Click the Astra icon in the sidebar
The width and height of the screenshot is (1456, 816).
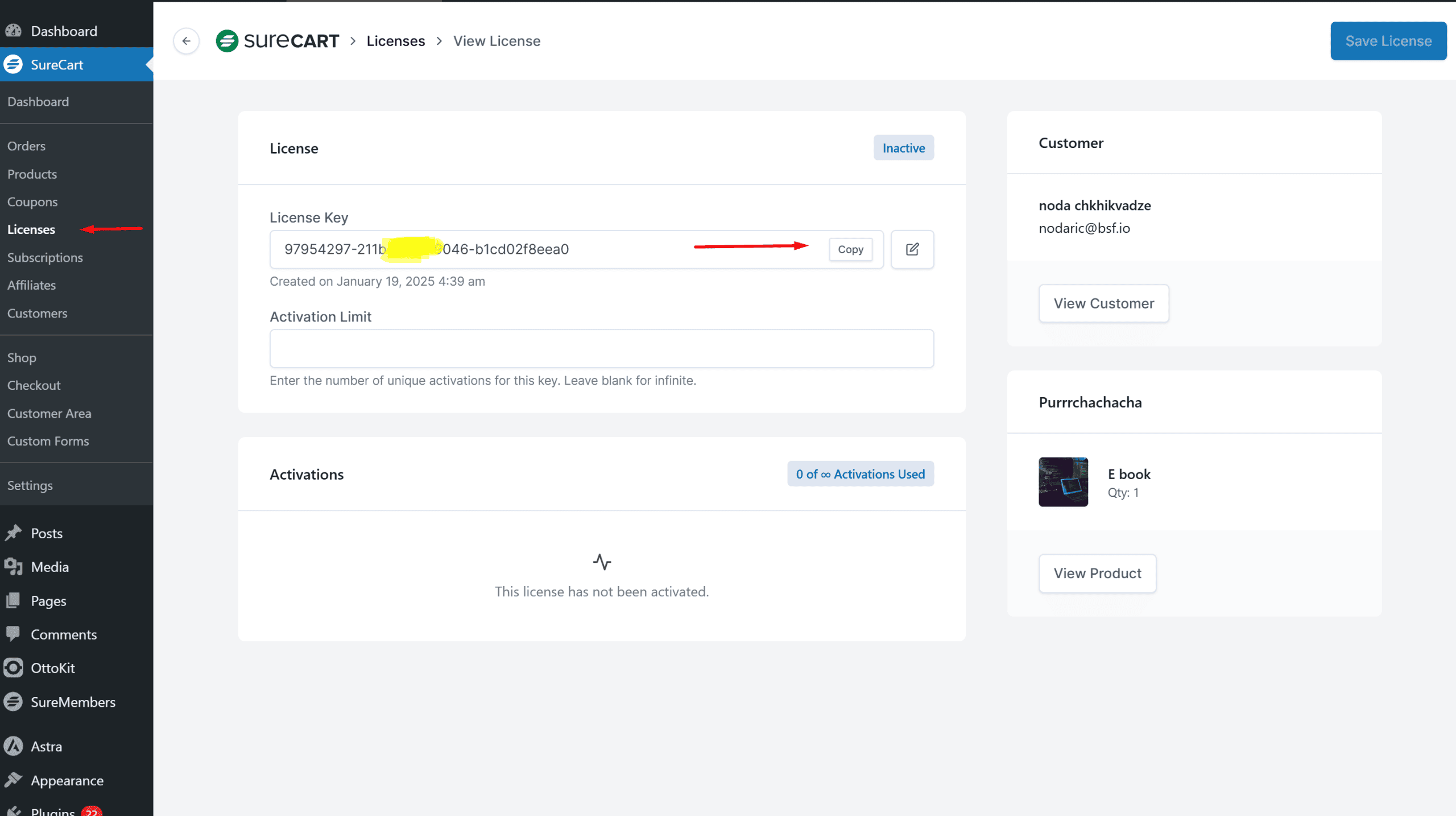pos(13,746)
